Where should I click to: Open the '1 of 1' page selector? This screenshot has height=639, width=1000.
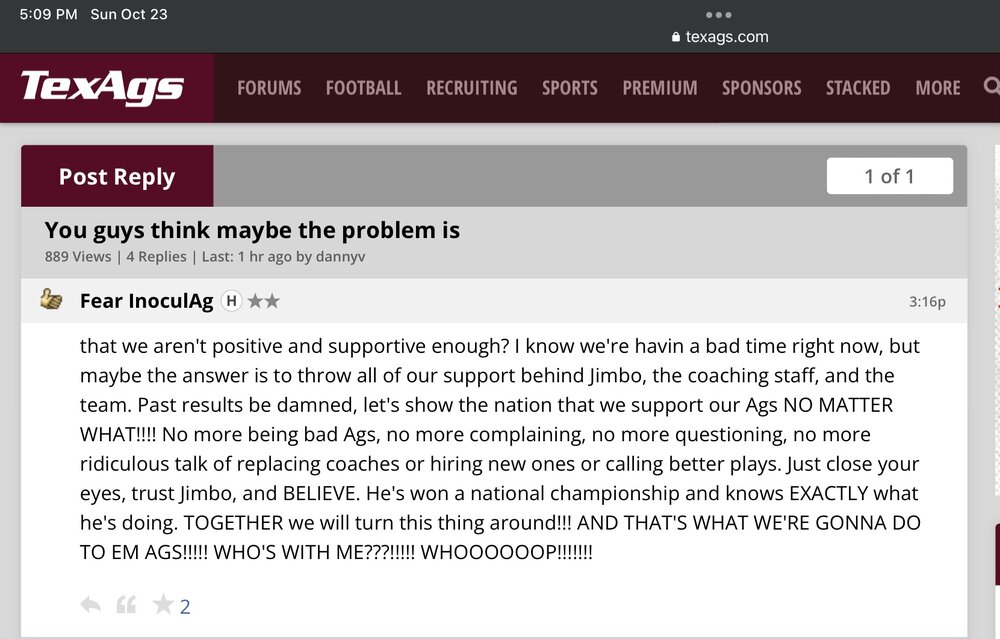pyautogui.click(x=889, y=176)
